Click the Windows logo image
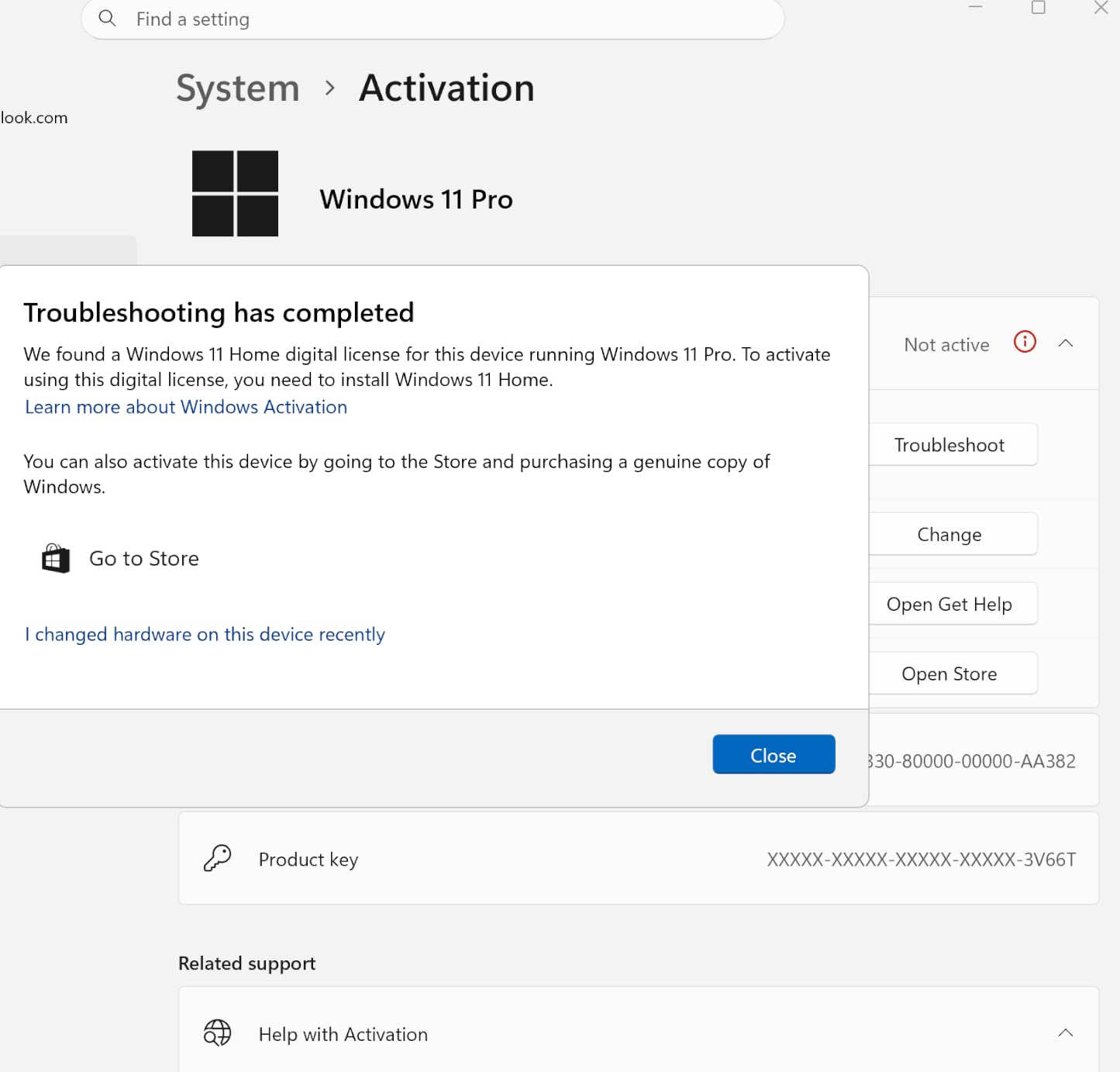The image size is (1120, 1072). 235,194
